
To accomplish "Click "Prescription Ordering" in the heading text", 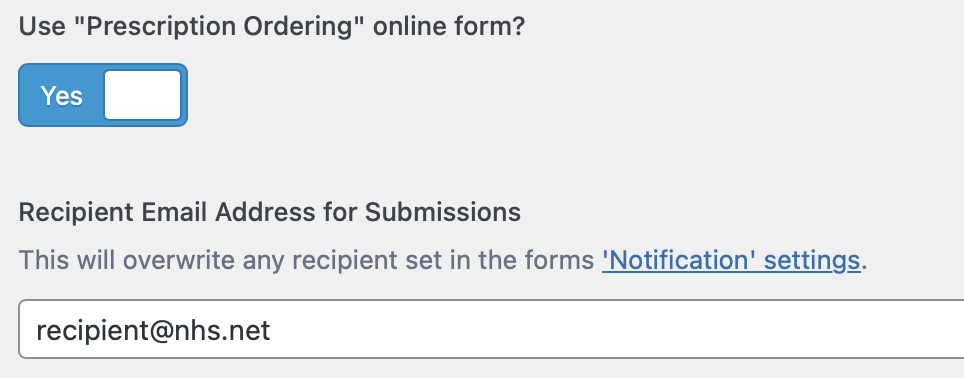I will 222,27.
